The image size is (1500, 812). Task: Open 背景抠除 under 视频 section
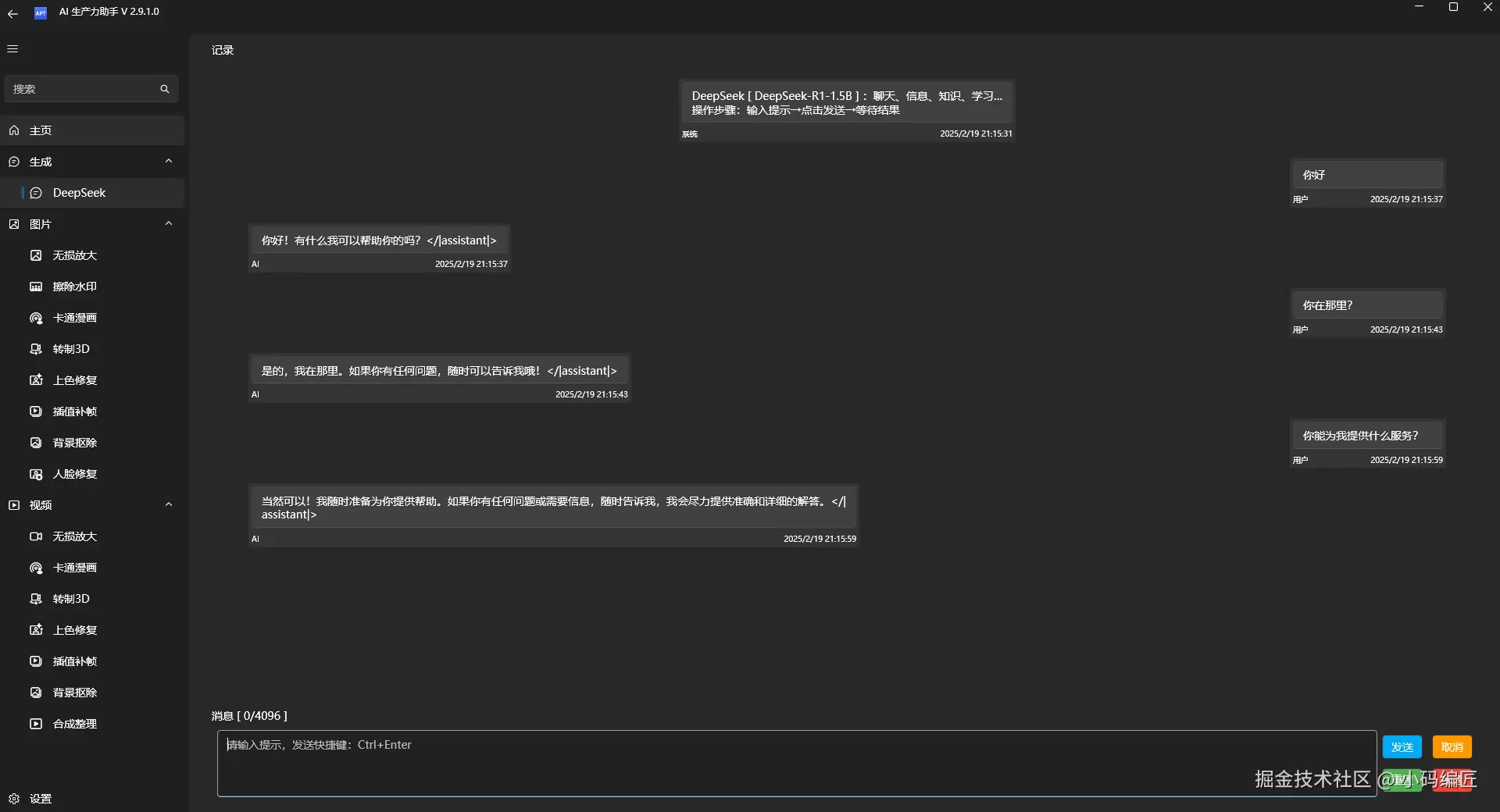pyautogui.click(x=92, y=693)
